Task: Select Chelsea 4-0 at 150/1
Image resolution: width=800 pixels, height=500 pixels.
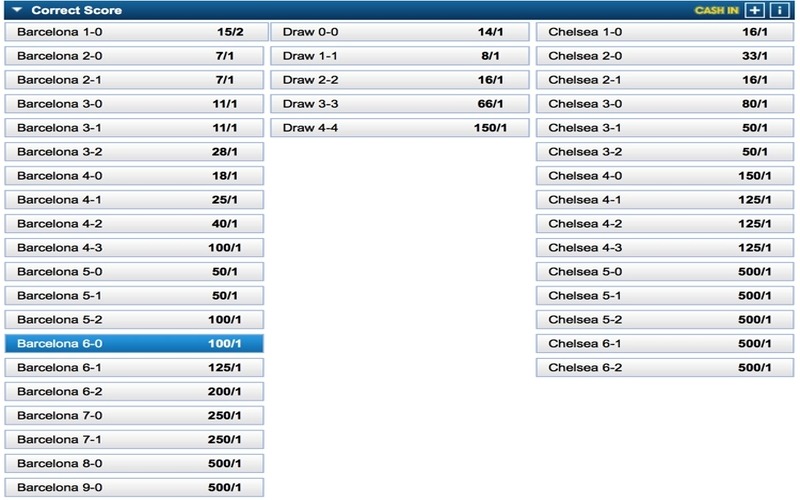Action: point(665,176)
